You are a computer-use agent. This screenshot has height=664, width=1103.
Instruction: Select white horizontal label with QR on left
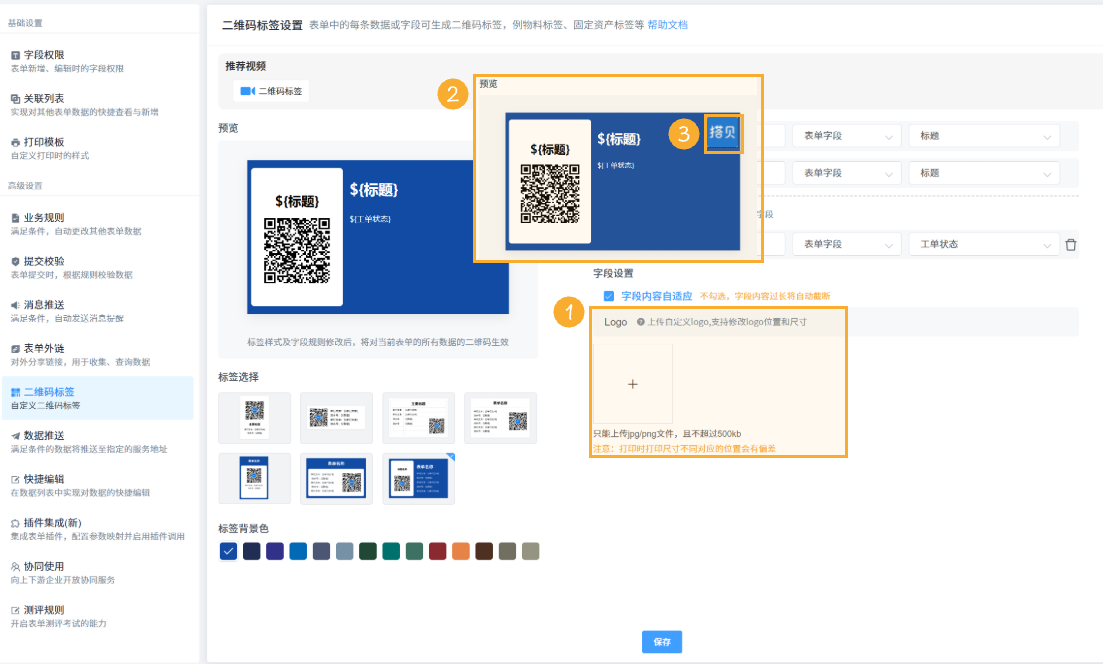[x=336, y=418]
